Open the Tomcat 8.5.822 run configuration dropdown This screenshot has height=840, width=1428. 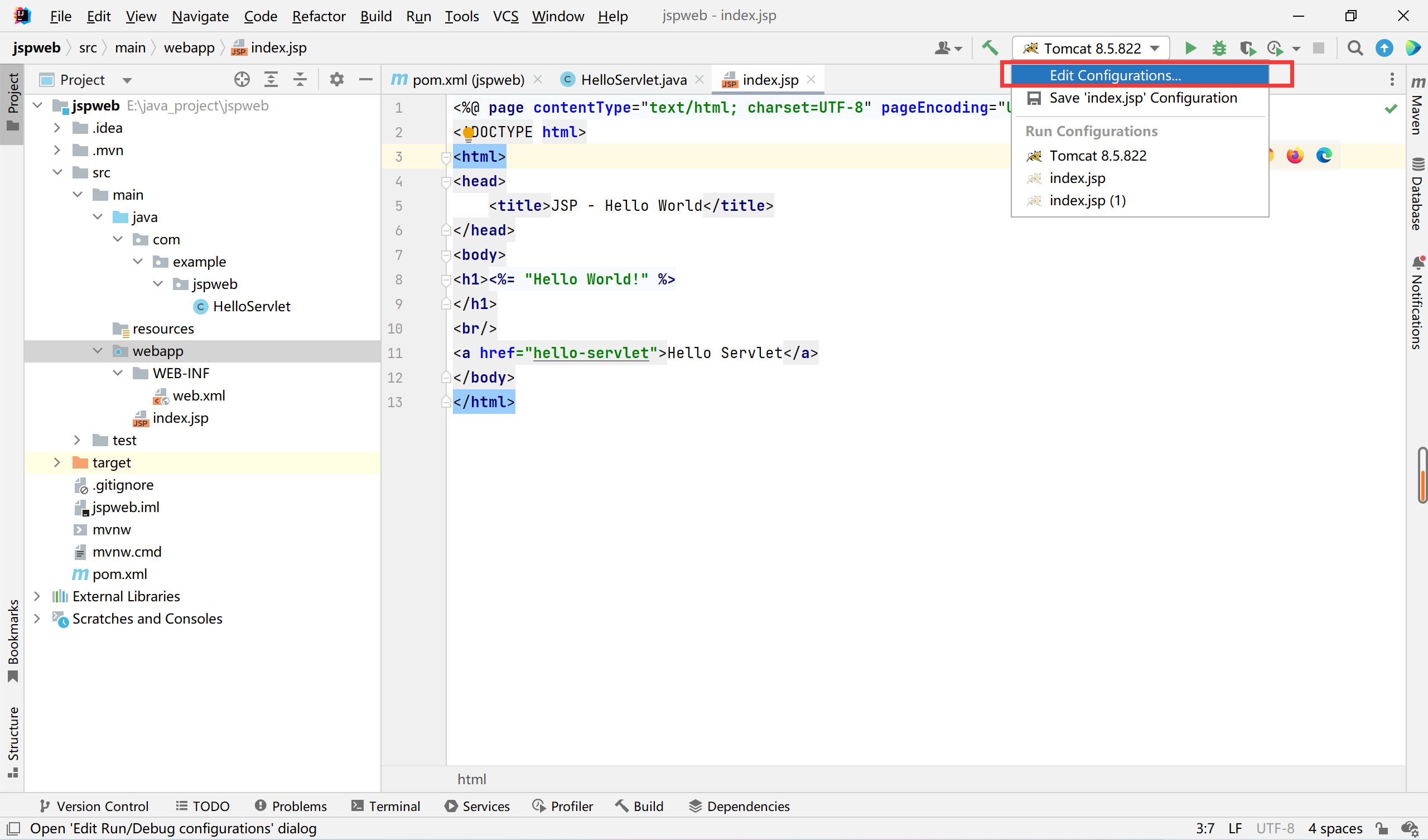(x=1092, y=48)
